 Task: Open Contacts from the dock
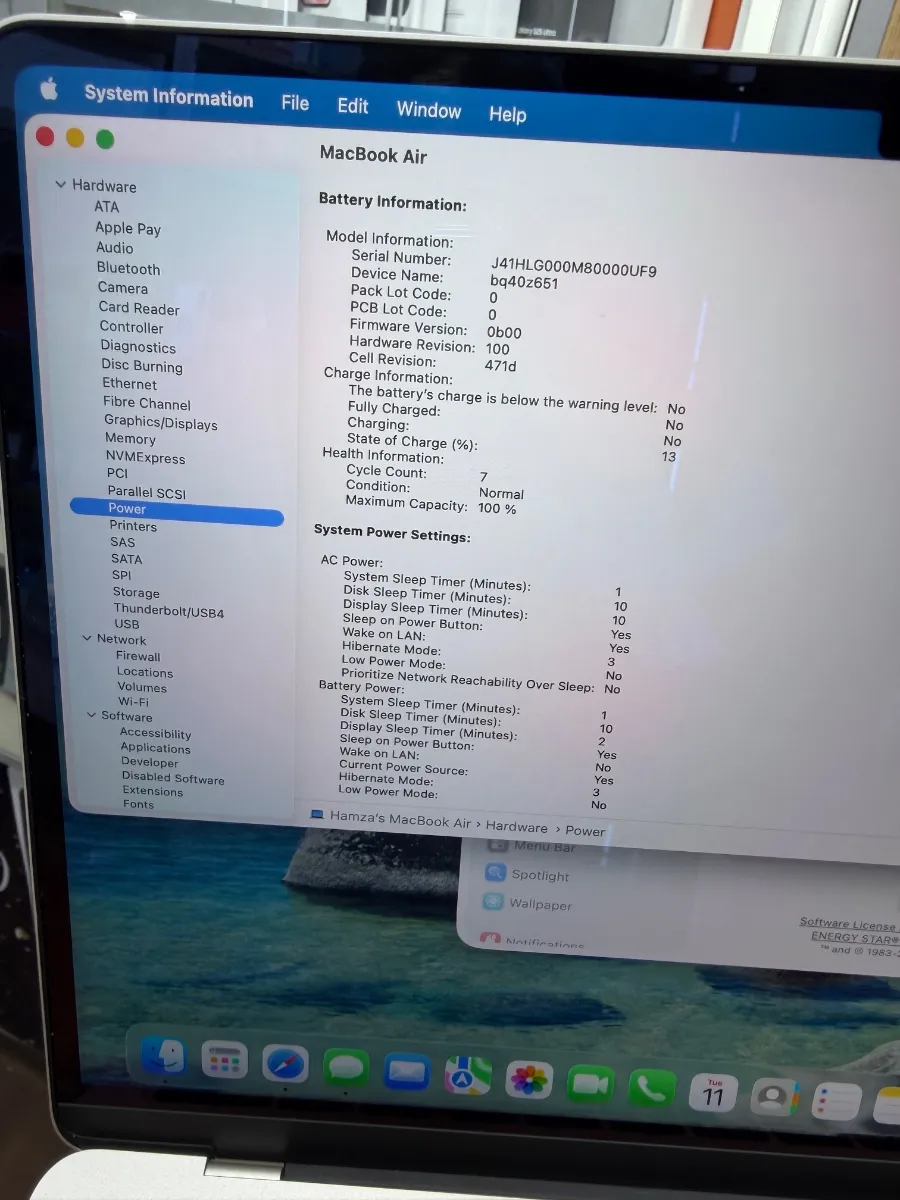pos(774,1098)
